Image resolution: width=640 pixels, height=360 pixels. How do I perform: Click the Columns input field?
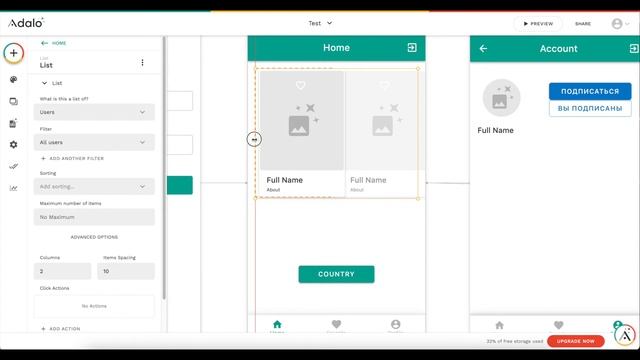[x=62, y=271]
